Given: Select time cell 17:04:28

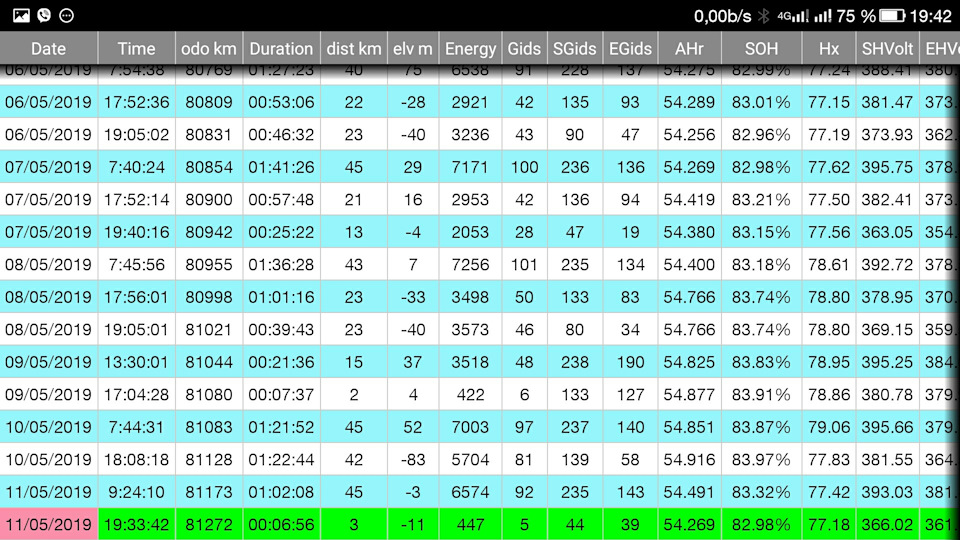Looking at the screenshot, I should [x=137, y=395].
